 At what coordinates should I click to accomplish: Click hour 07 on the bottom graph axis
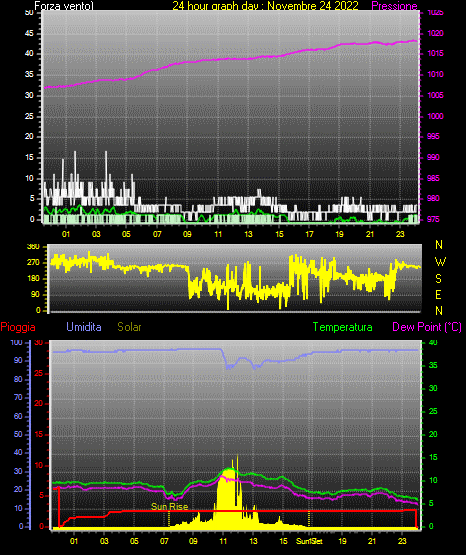click(164, 541)
